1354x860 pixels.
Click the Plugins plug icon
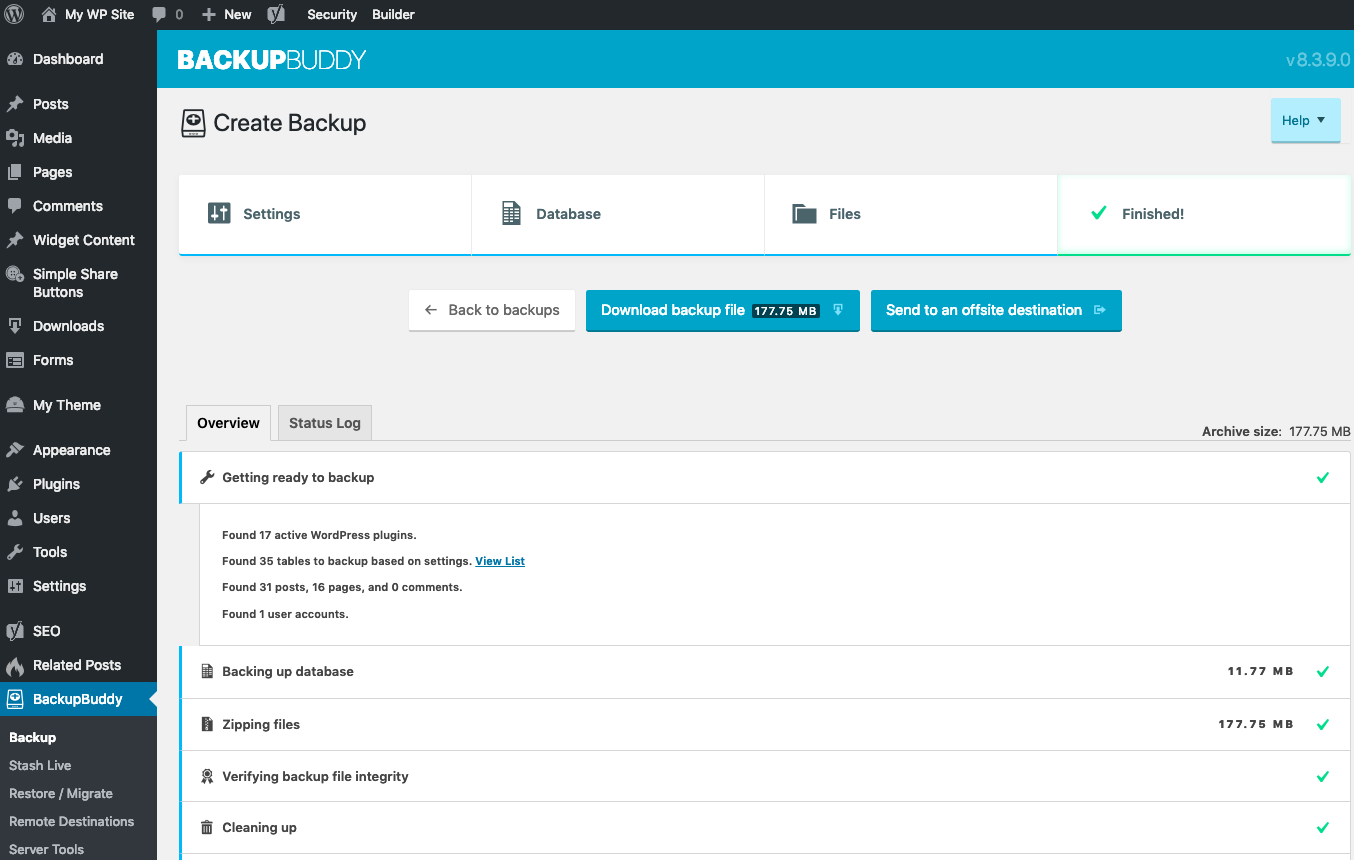(15, 484)
